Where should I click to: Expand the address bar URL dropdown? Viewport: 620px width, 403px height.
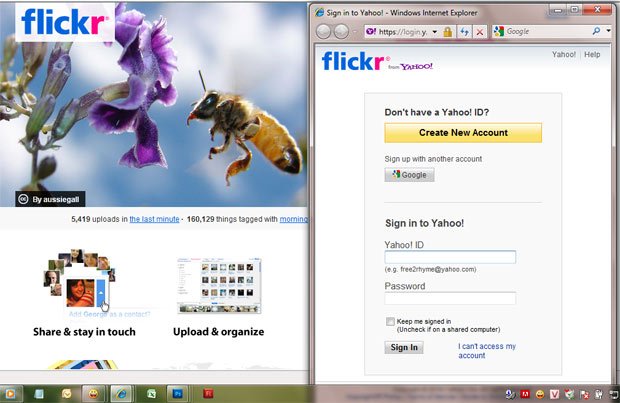[433, 32]
